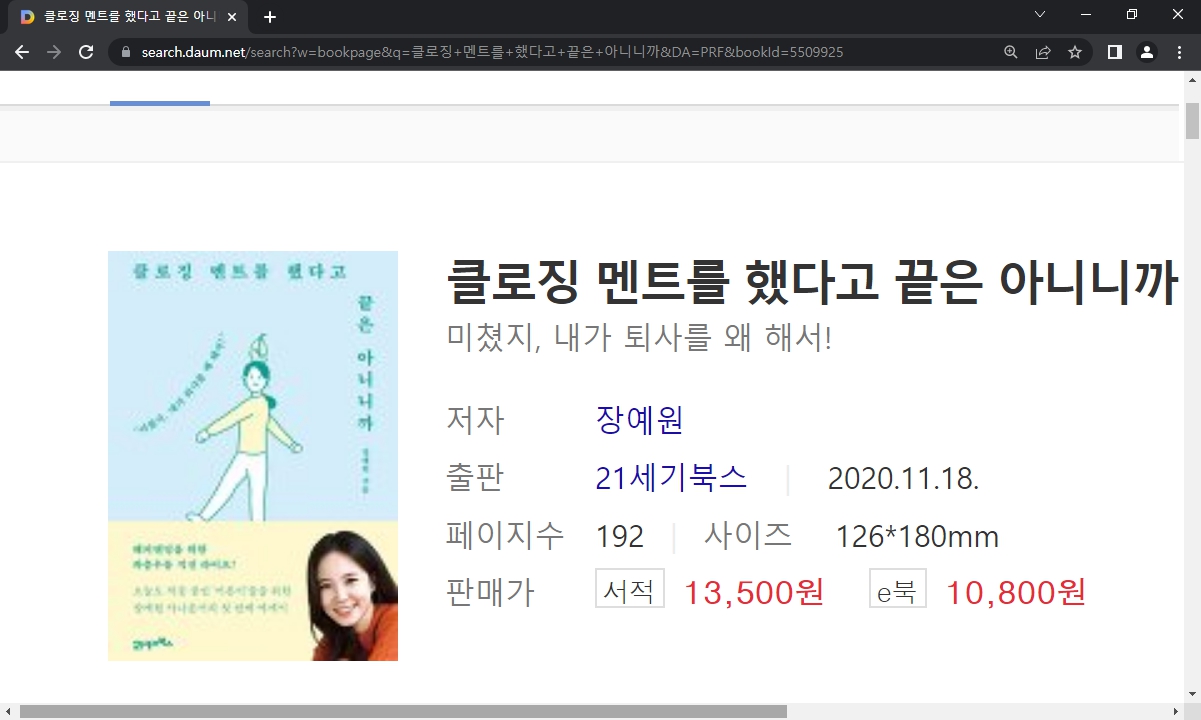Minimize the Chrome window
The image size is (1201, 720).
(x=1086, y=15)
